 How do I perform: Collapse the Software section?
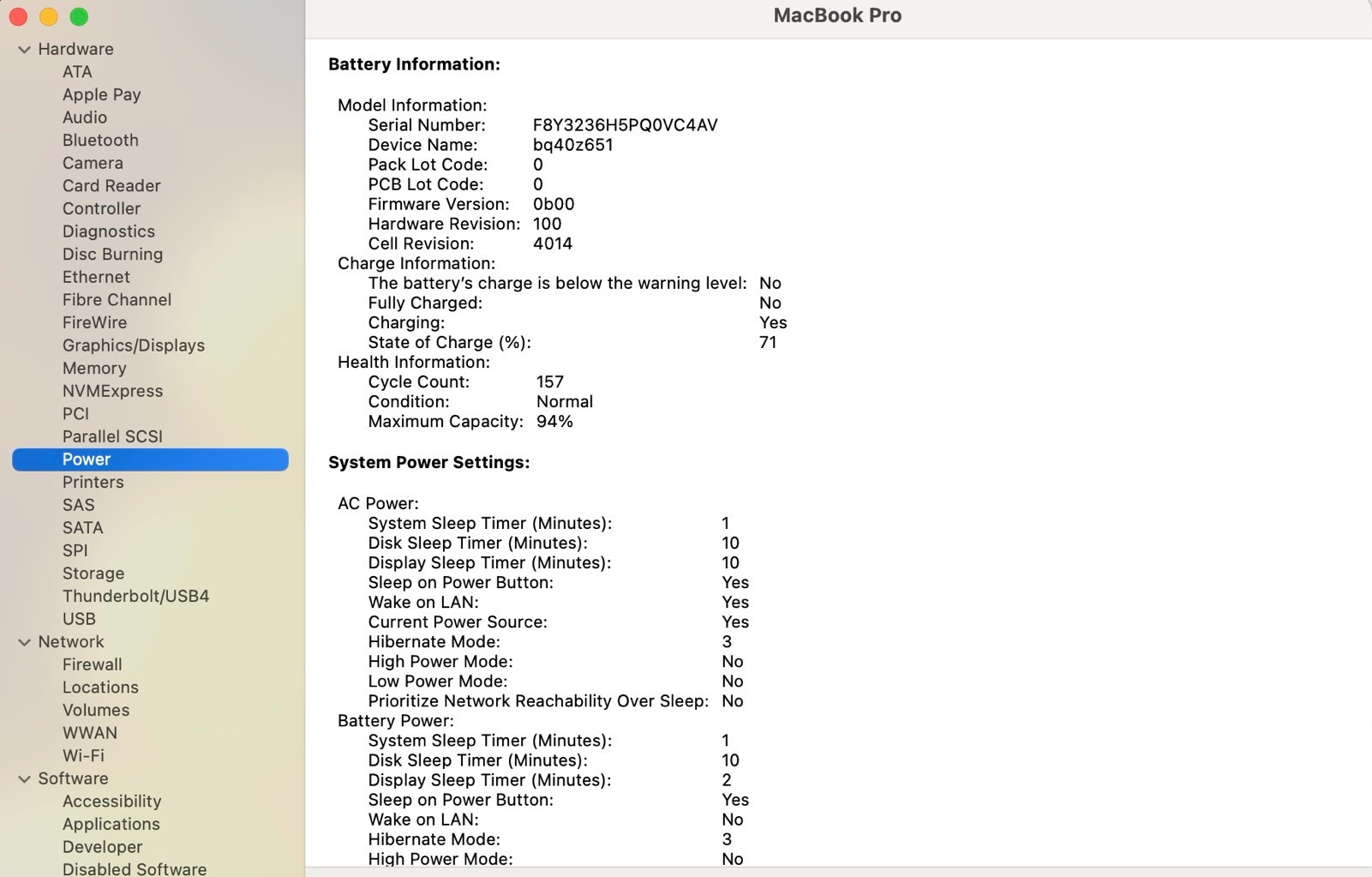23,778
